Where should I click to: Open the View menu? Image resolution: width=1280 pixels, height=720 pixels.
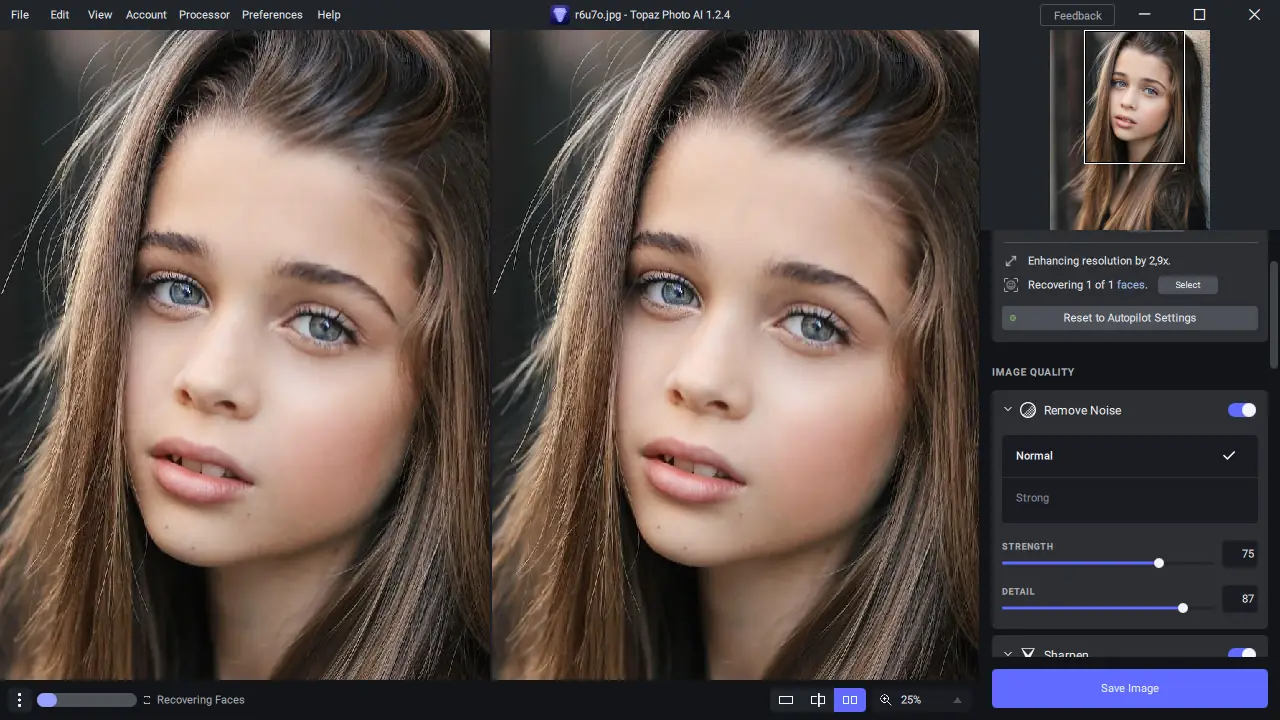(100, 15)
